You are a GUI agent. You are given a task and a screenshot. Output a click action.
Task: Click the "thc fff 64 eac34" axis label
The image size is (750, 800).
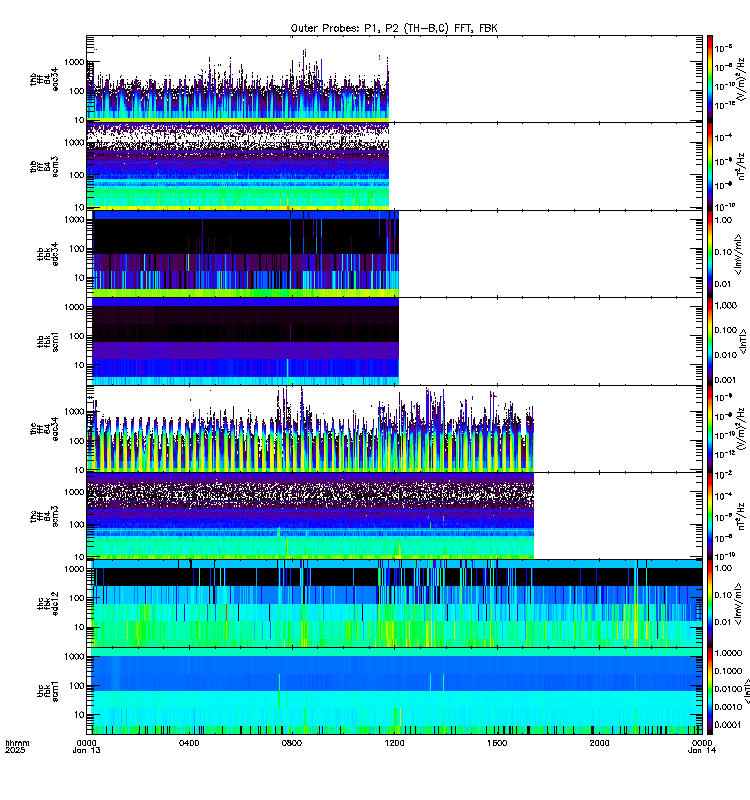tap(44, 429)
